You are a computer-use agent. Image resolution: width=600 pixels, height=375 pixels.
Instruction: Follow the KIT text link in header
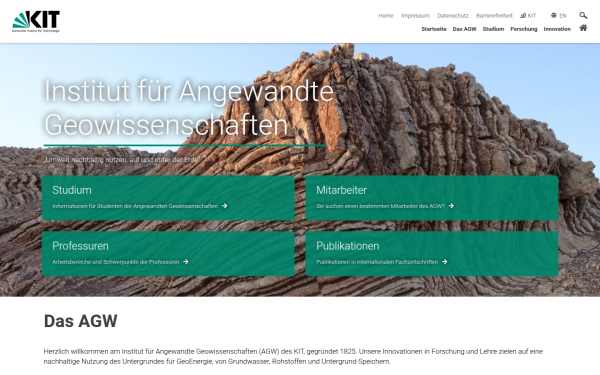coord(532,16)
